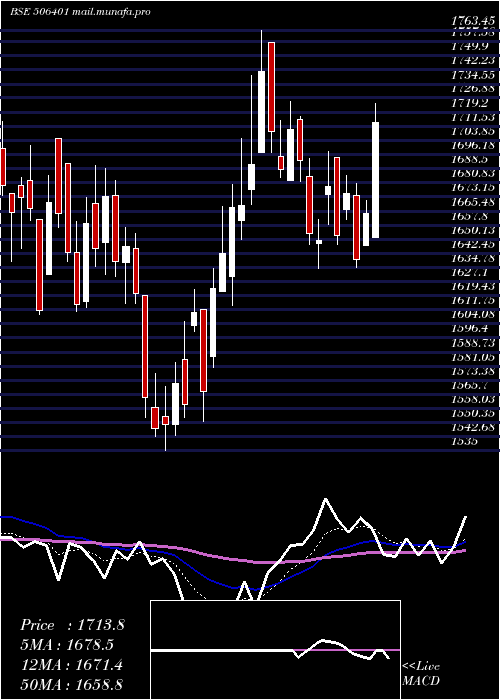This screenshot has height=700, width=500.
Task: Click the last tall white candle at right end
Action: (375, 180)
